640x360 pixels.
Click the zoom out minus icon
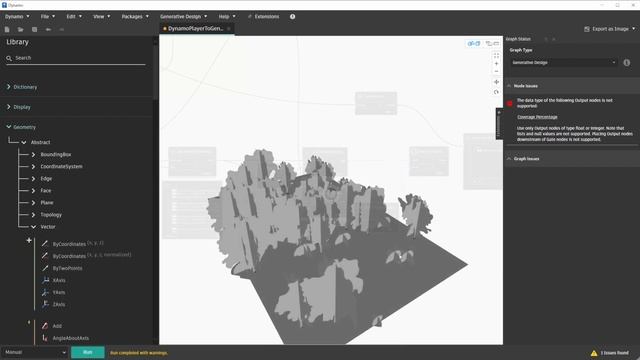pyautogui.click(x=496, y=71)
